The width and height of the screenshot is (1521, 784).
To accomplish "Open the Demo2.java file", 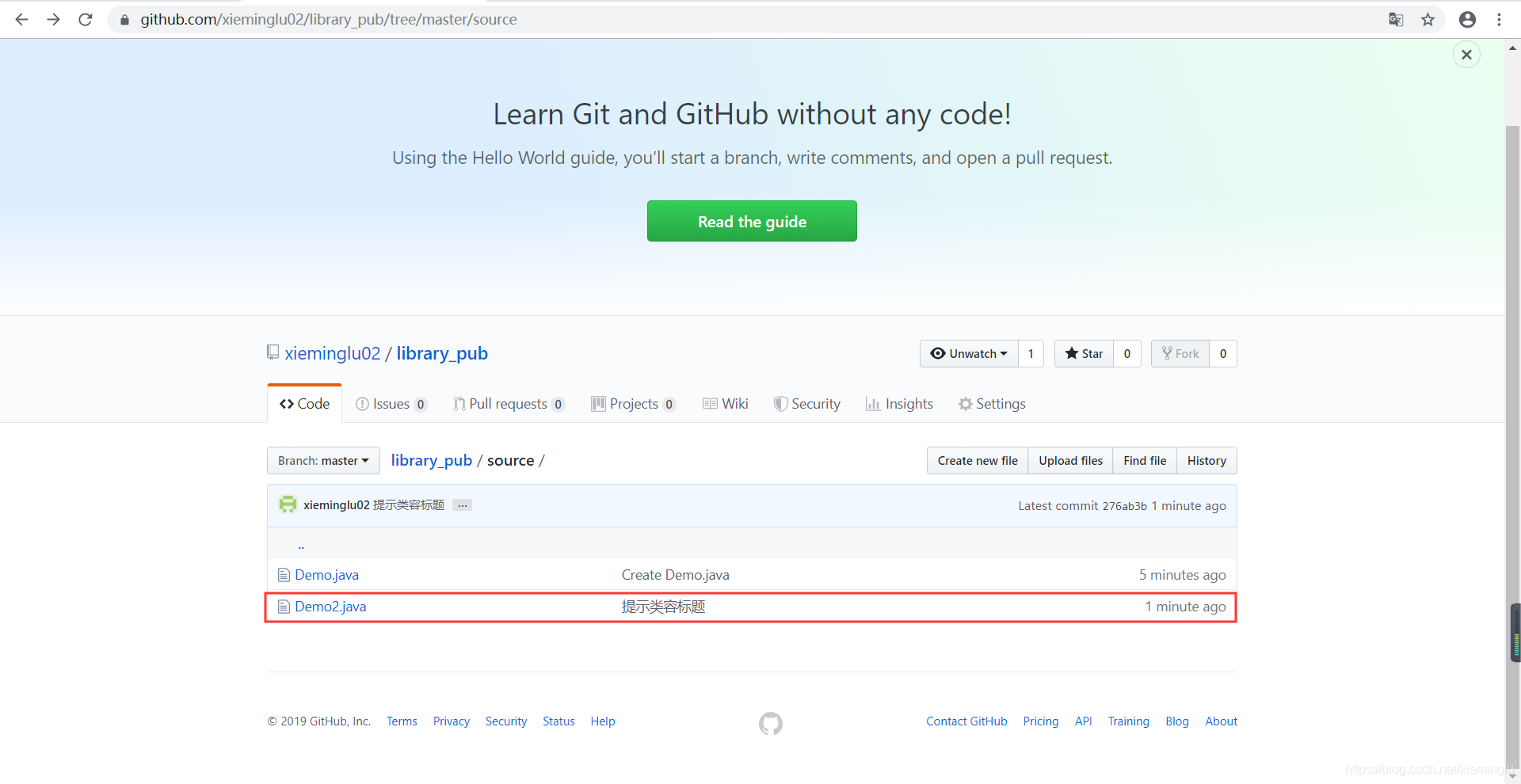I will 330,607.
